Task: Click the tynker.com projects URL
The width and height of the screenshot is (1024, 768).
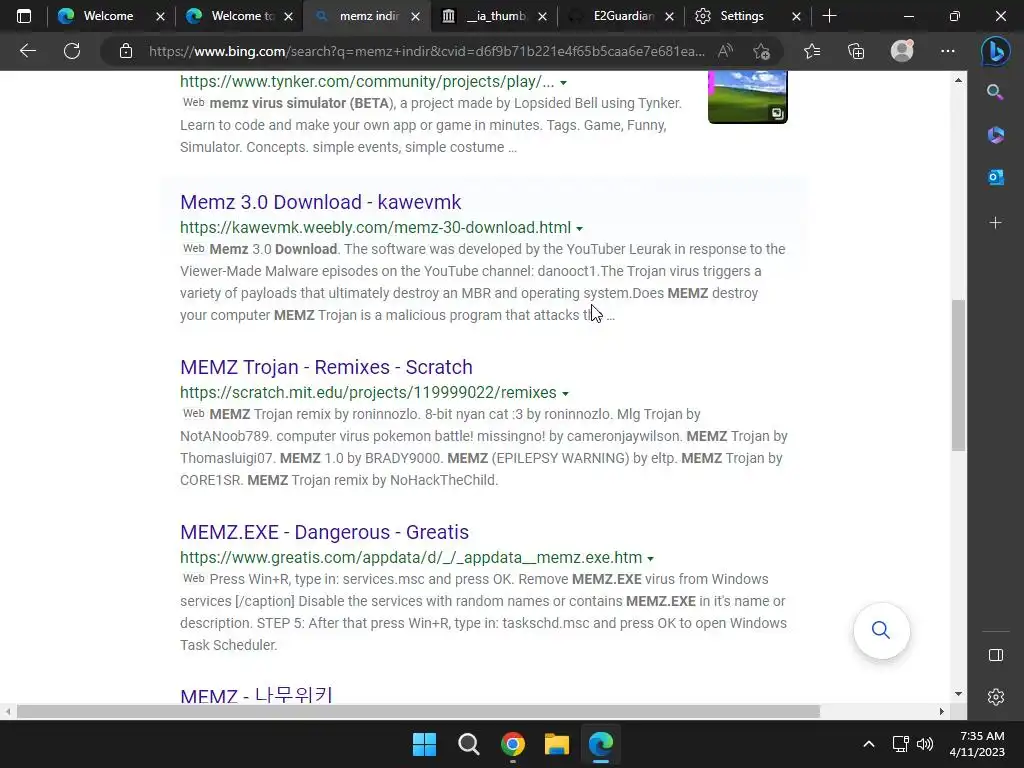Action: point(367,82)
